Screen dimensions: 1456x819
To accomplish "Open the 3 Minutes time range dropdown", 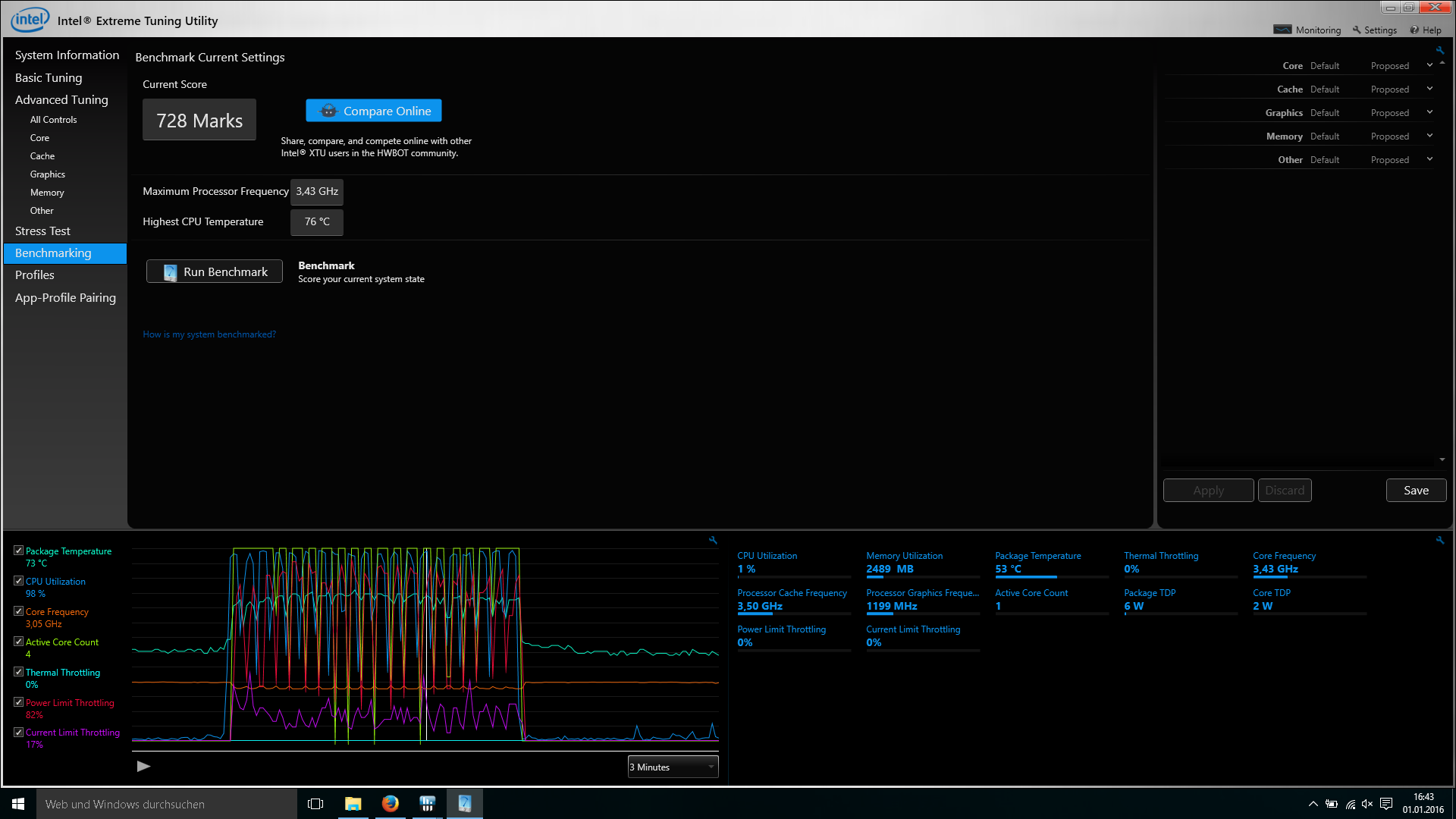I will click(673, 767).
